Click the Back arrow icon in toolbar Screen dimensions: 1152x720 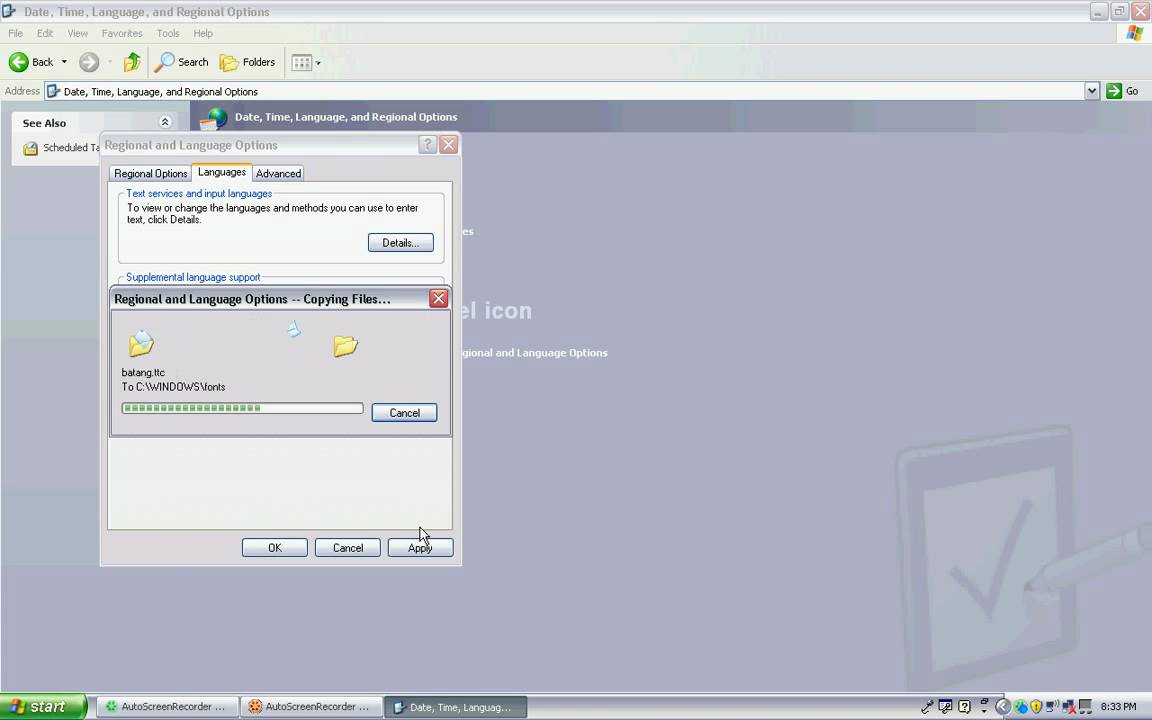coord(18,62)
